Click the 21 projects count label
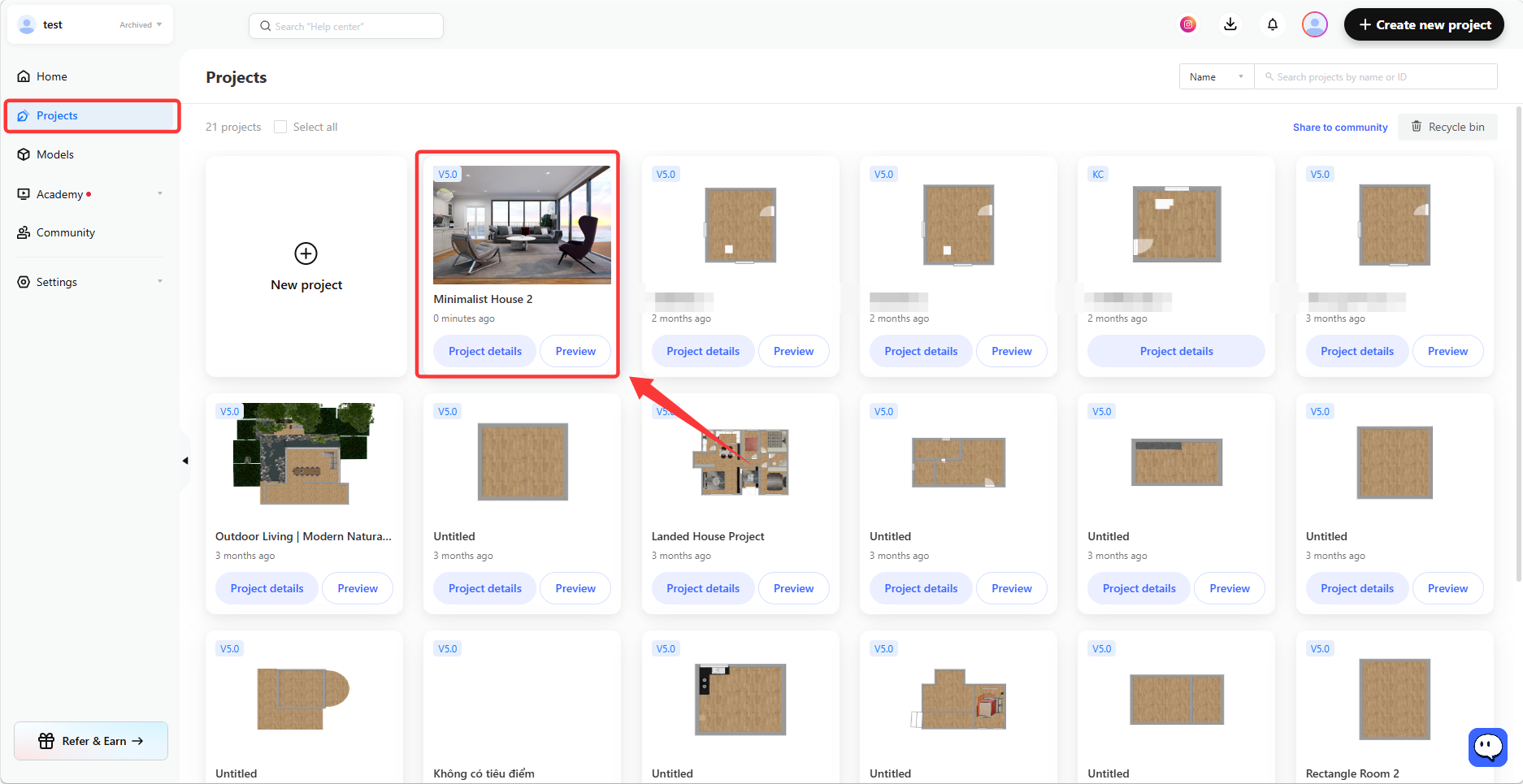This screenshot has height=784, width=1523. coord(233,127)
